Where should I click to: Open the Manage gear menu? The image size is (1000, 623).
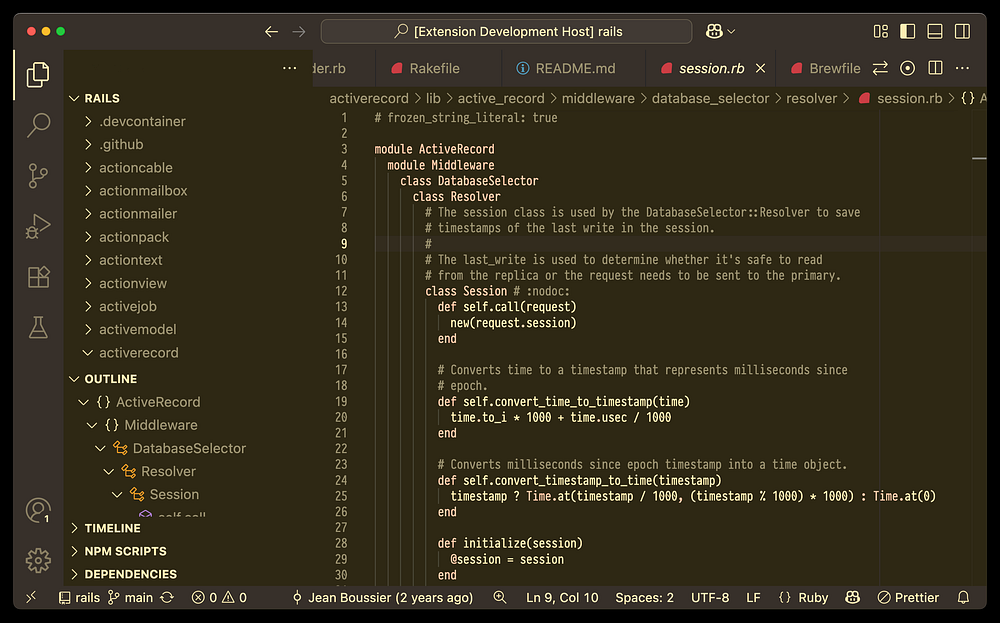[38, 559]
